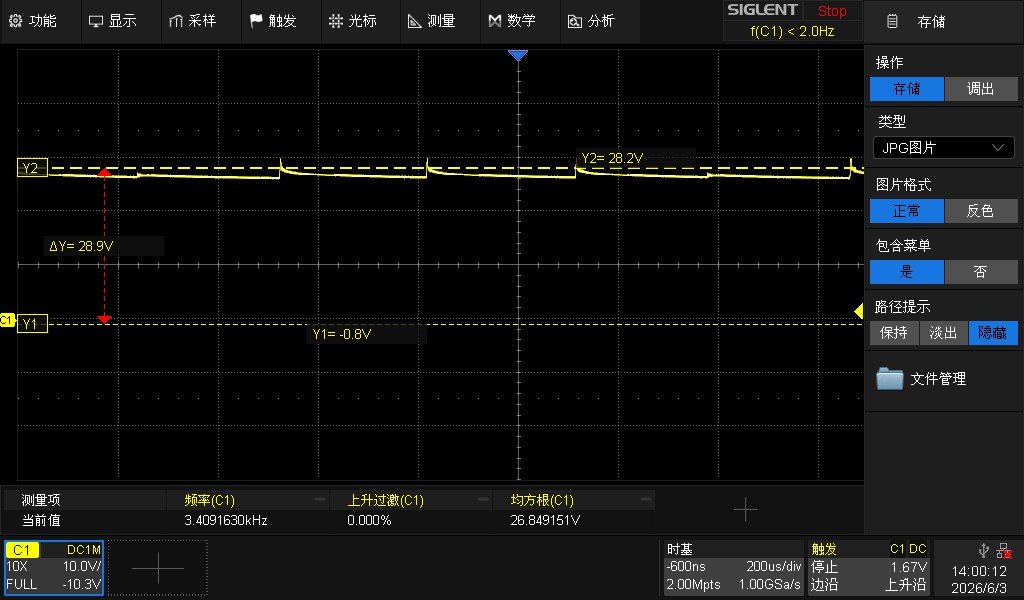Click frequency value 3.4091630kHz
1024x600 pixels.
pyautogui.click(x=226, y=520)
